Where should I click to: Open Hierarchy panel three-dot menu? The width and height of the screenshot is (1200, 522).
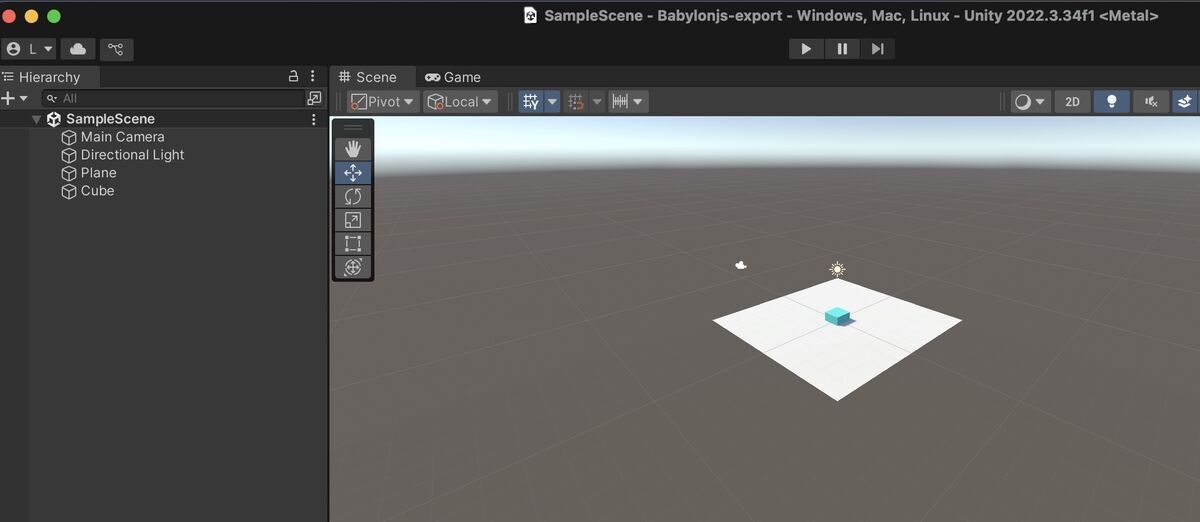313,76
